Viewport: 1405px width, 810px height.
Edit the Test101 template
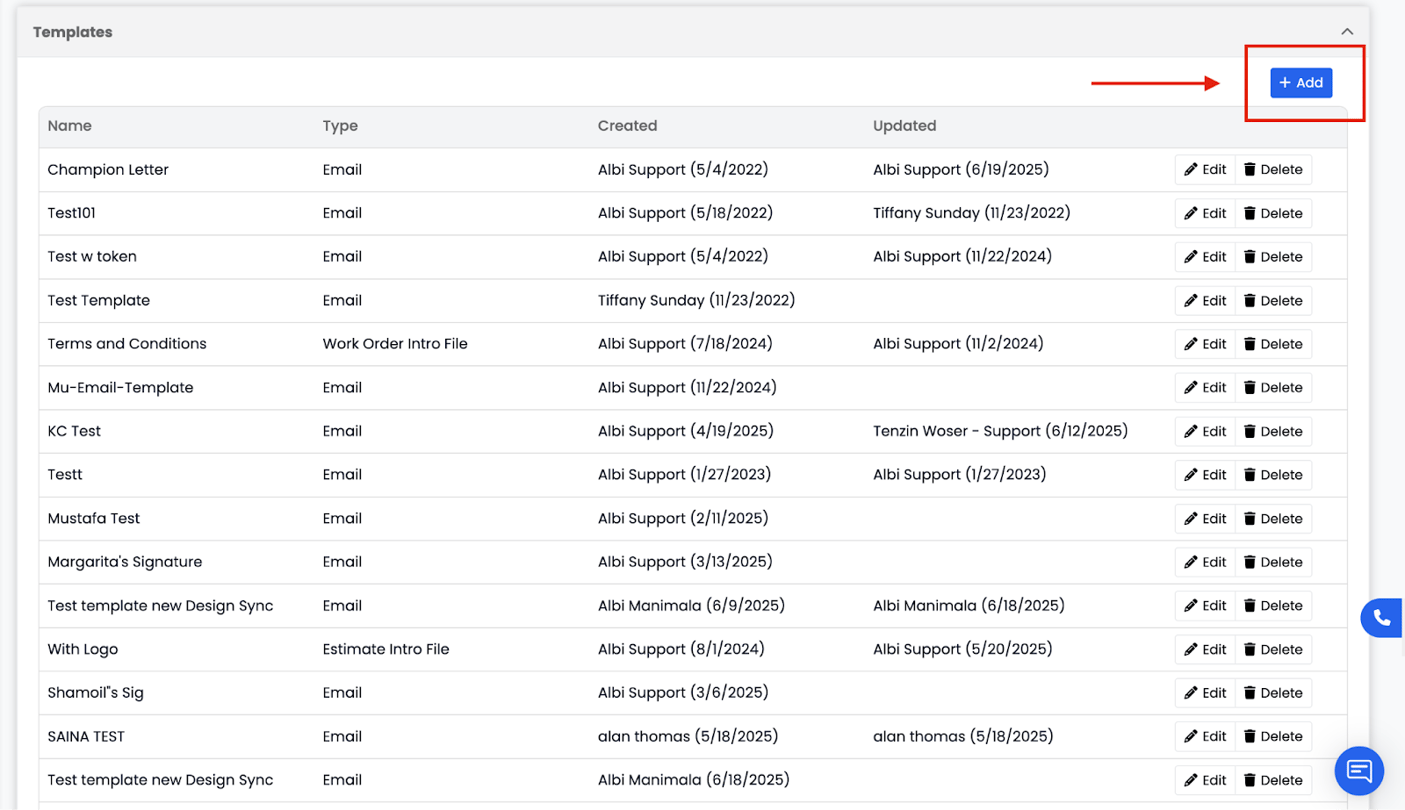[x=1205, y=213]
